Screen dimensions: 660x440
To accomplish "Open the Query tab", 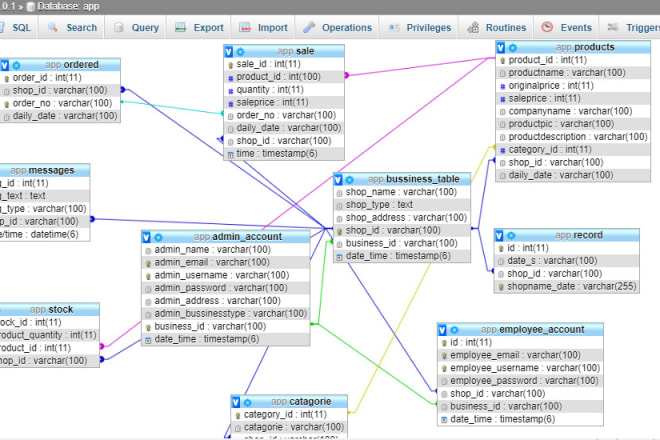I will [136, 28].
